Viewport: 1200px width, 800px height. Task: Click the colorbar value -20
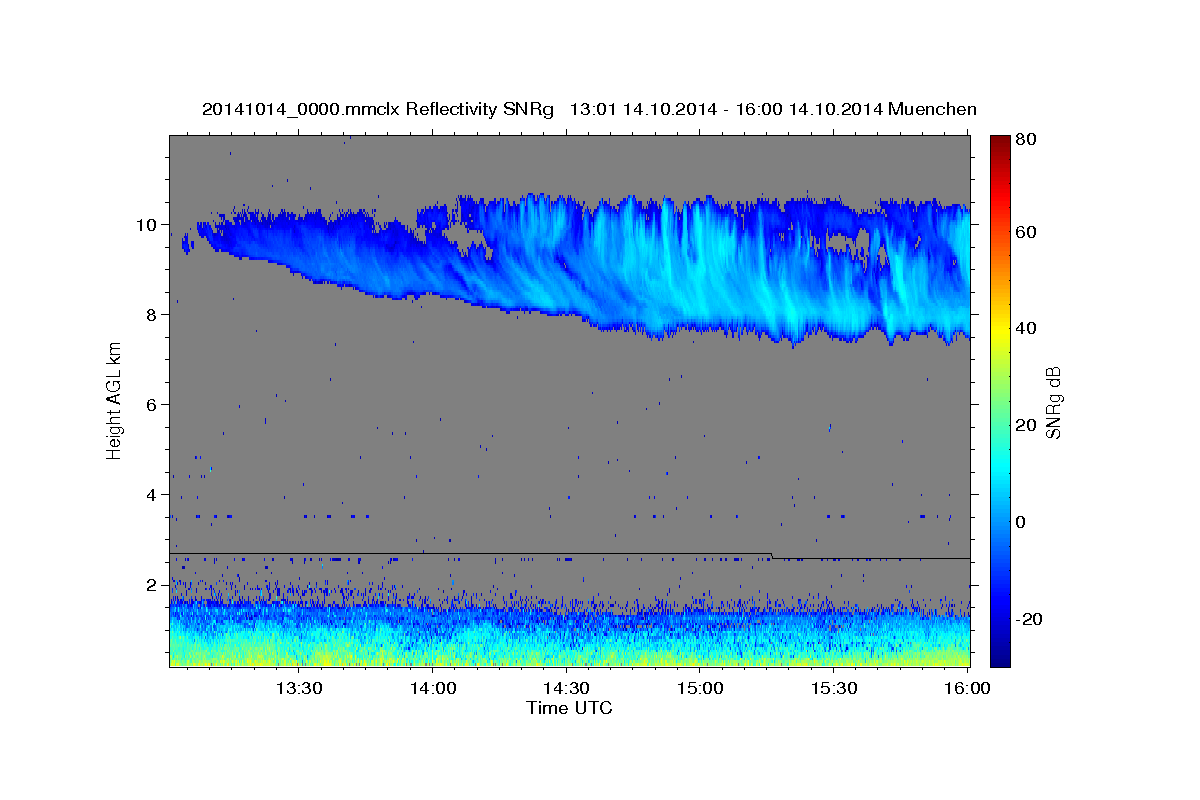[x=1029, y=619]
